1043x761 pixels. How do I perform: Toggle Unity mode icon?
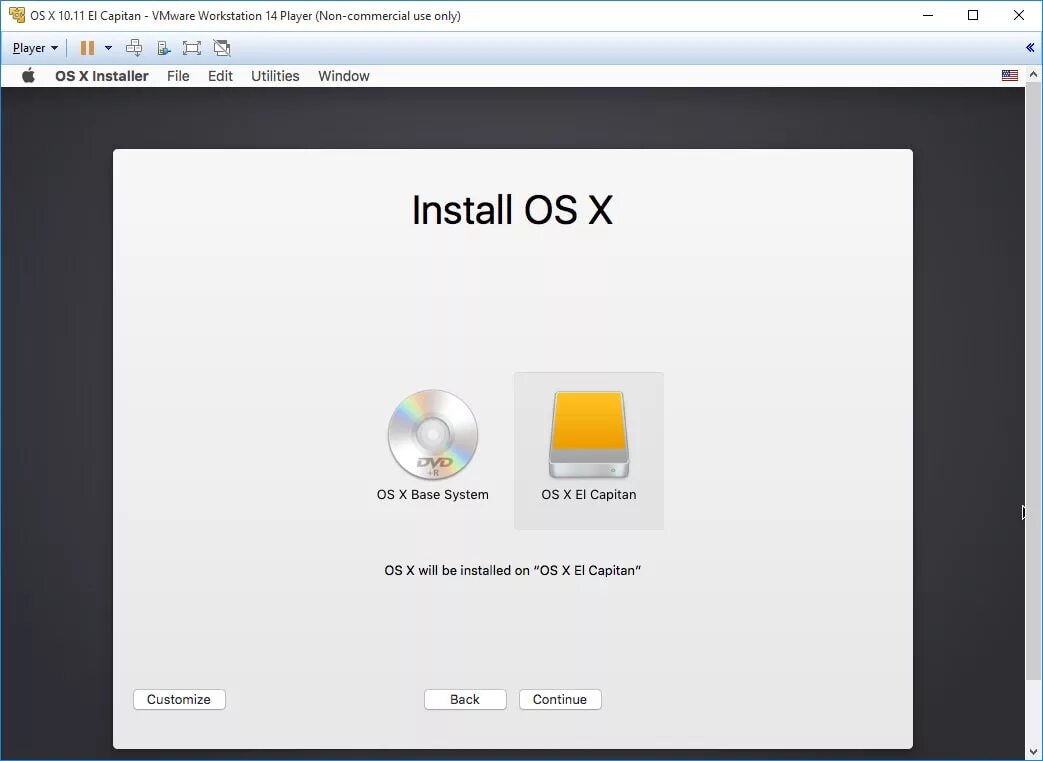coord(222,48)
